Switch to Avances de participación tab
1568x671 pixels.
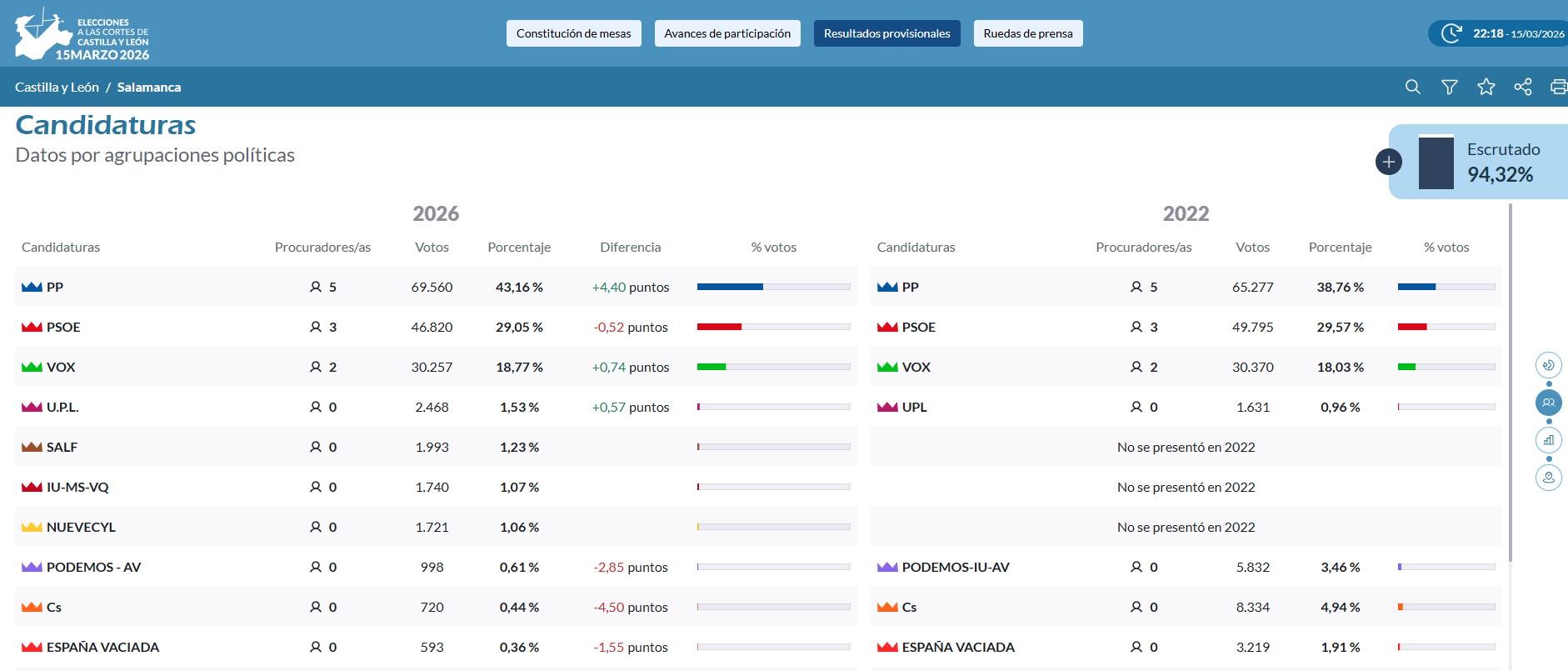click(727, 33)
